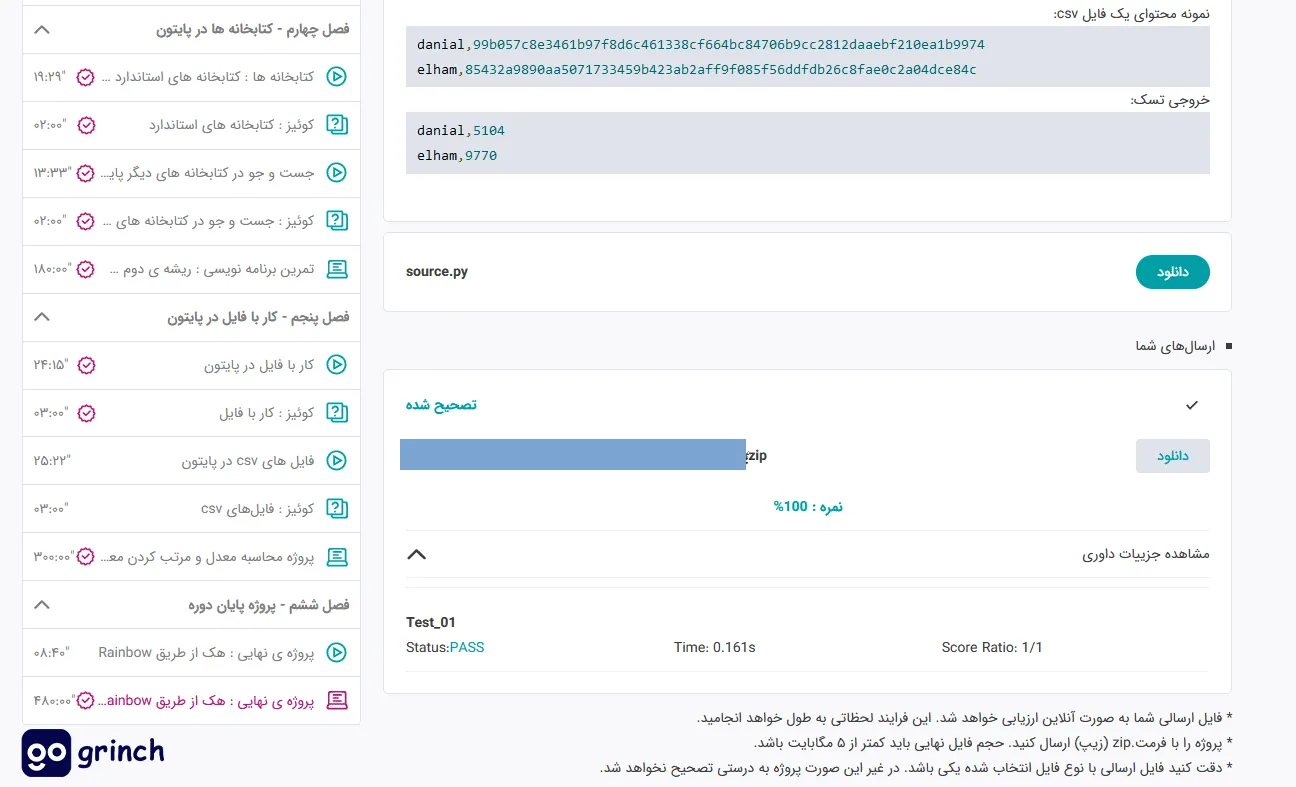Screen dimensions: 1296x787
Task: Click laptop icon of تمرین برنامه نویسی row
Action: (338, 269)
